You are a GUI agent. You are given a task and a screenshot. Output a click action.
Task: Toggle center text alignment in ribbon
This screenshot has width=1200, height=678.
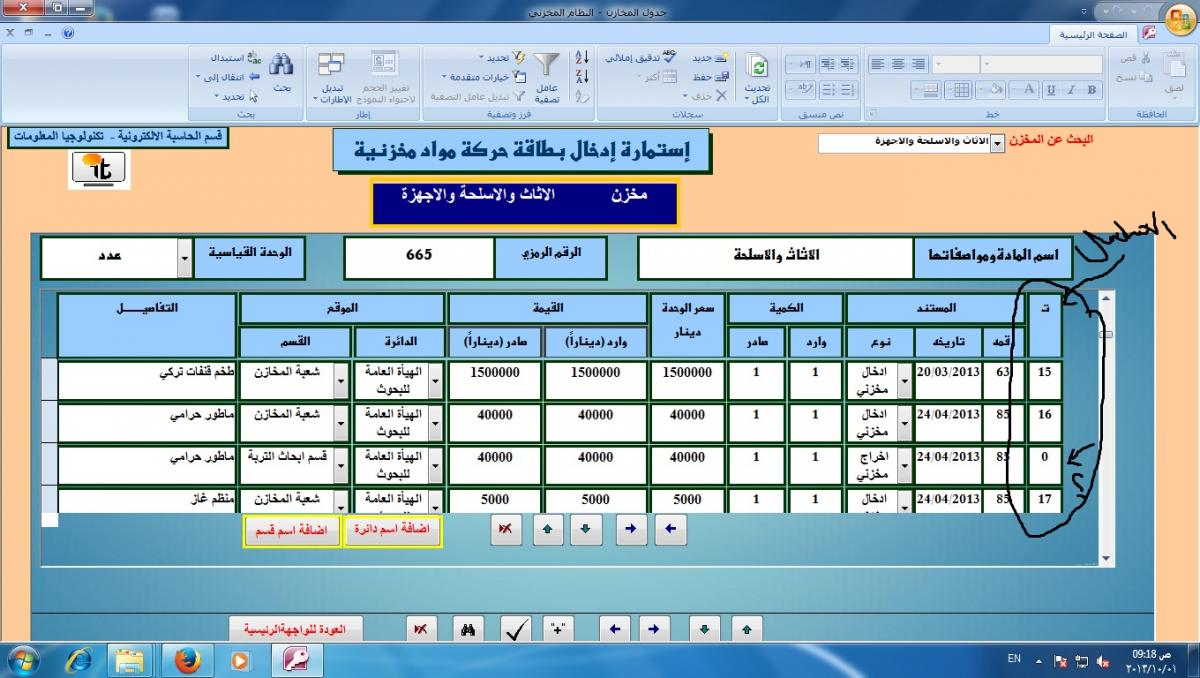tap(897, 64)
